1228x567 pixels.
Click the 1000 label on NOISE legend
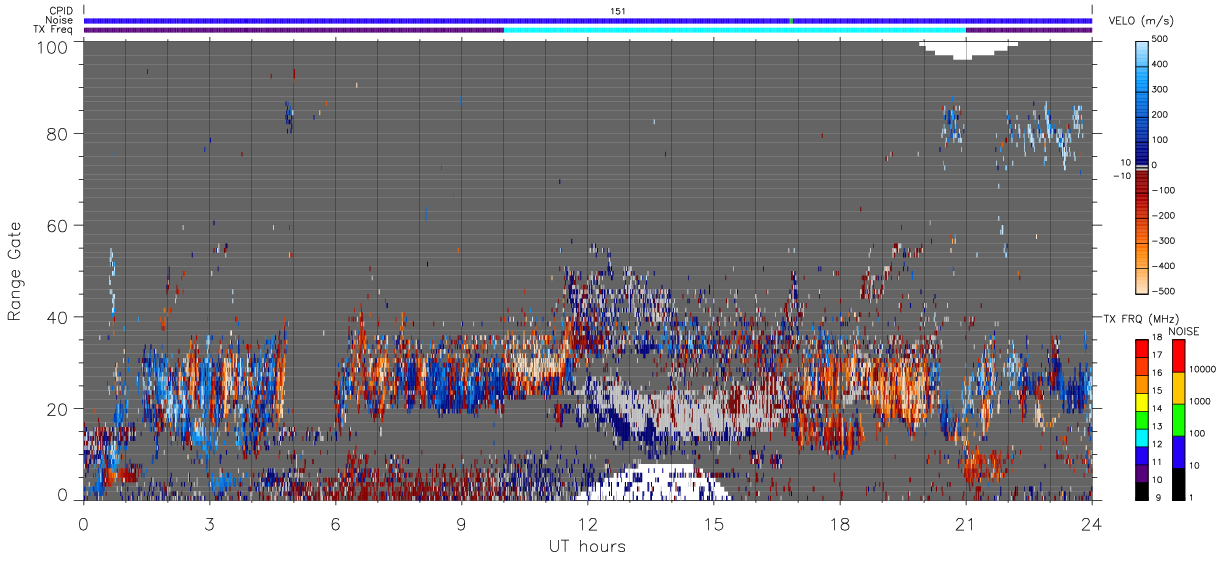tap(1199, 401)
